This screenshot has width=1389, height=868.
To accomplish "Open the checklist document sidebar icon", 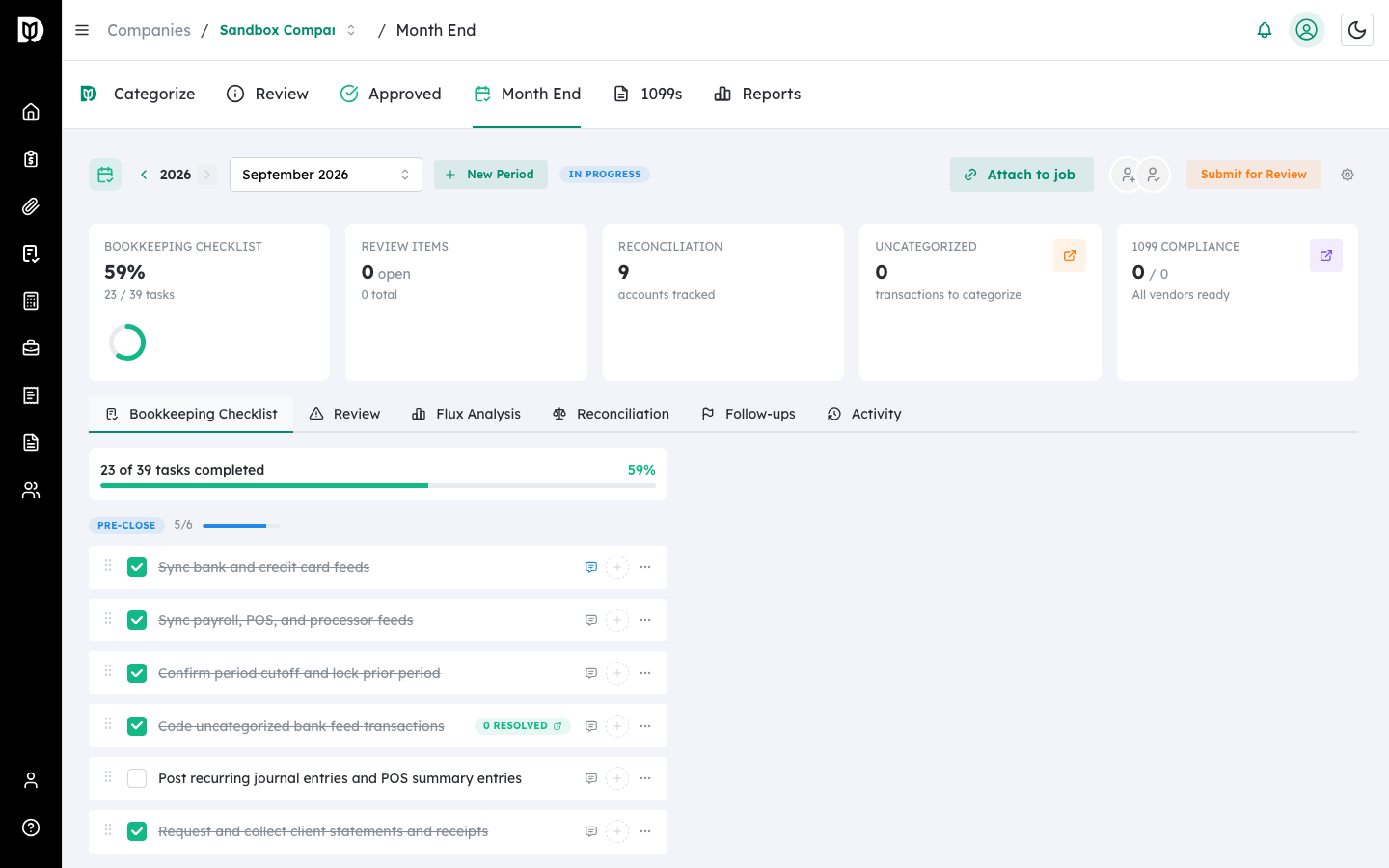I will coord(31,254).
